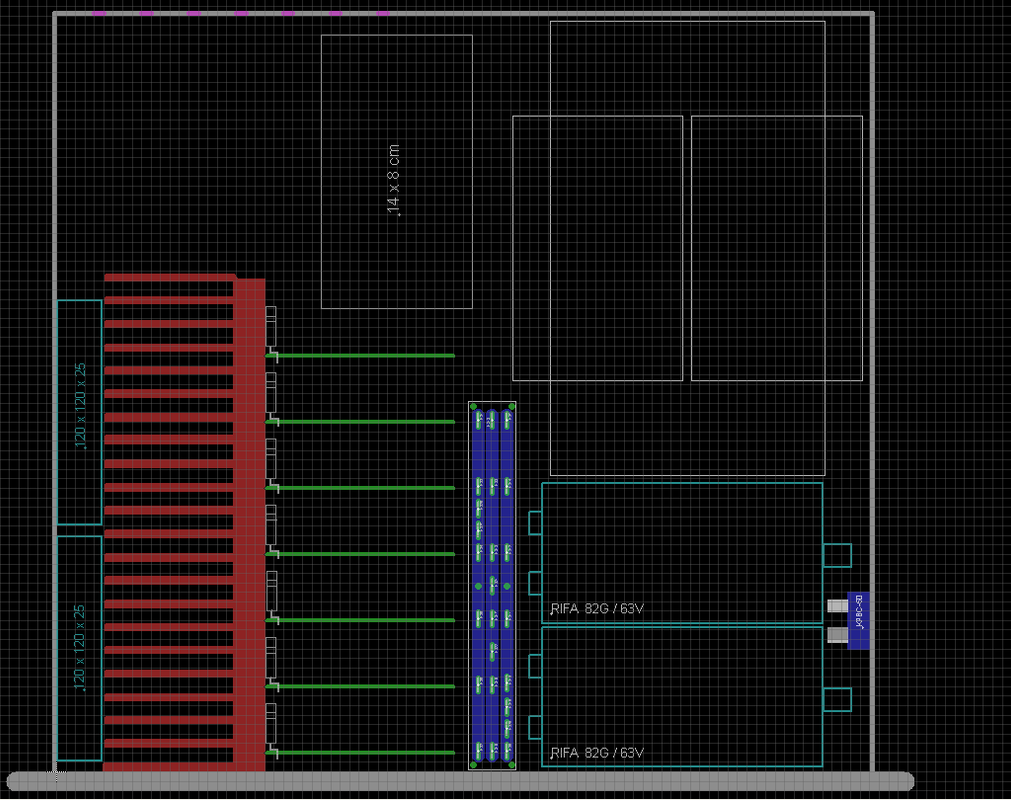
Task: Click the leftmost magenta marker on top edge
Action: (x=99, y=13)
